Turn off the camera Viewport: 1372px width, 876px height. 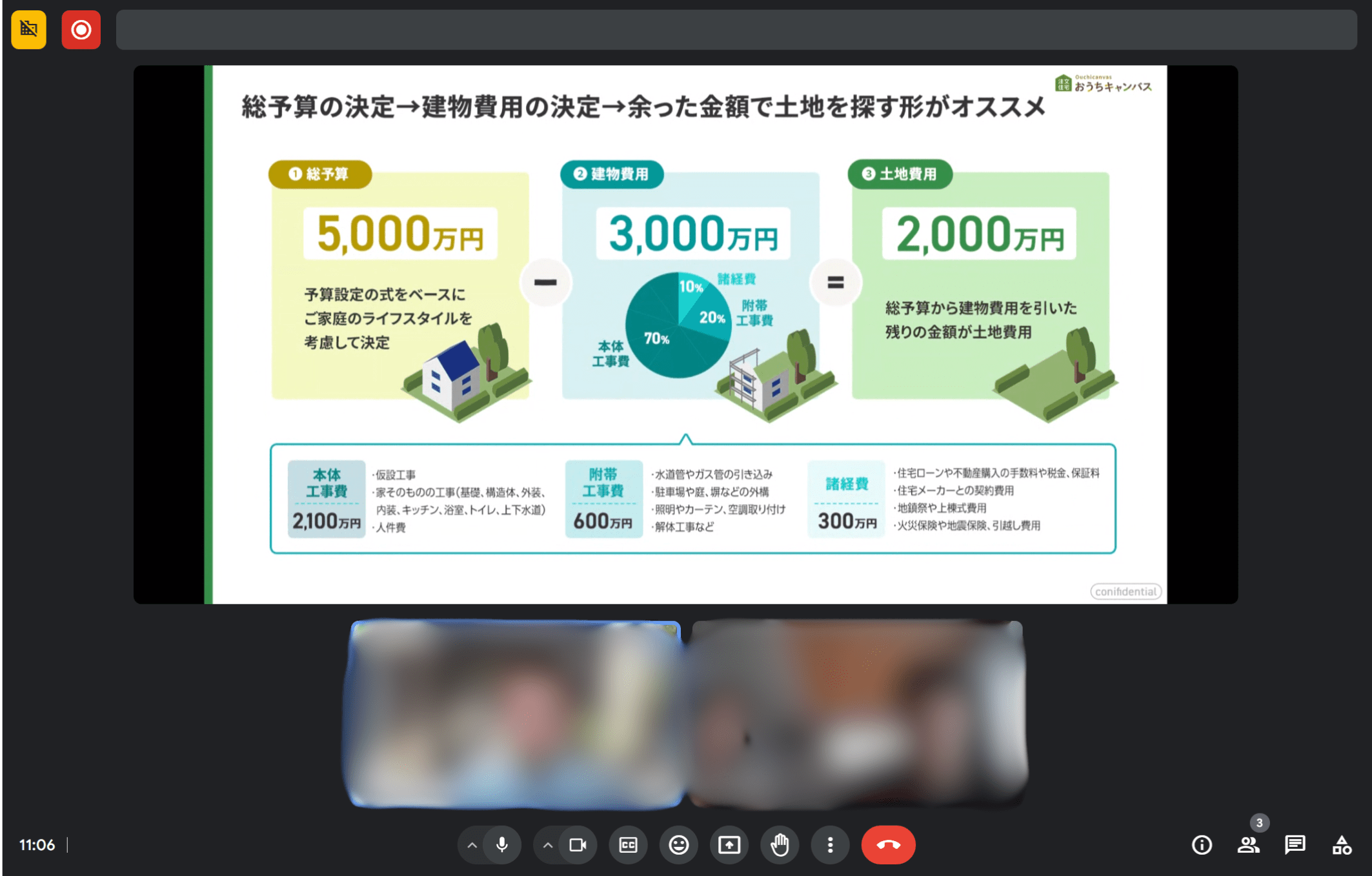[x=578, y=844]
